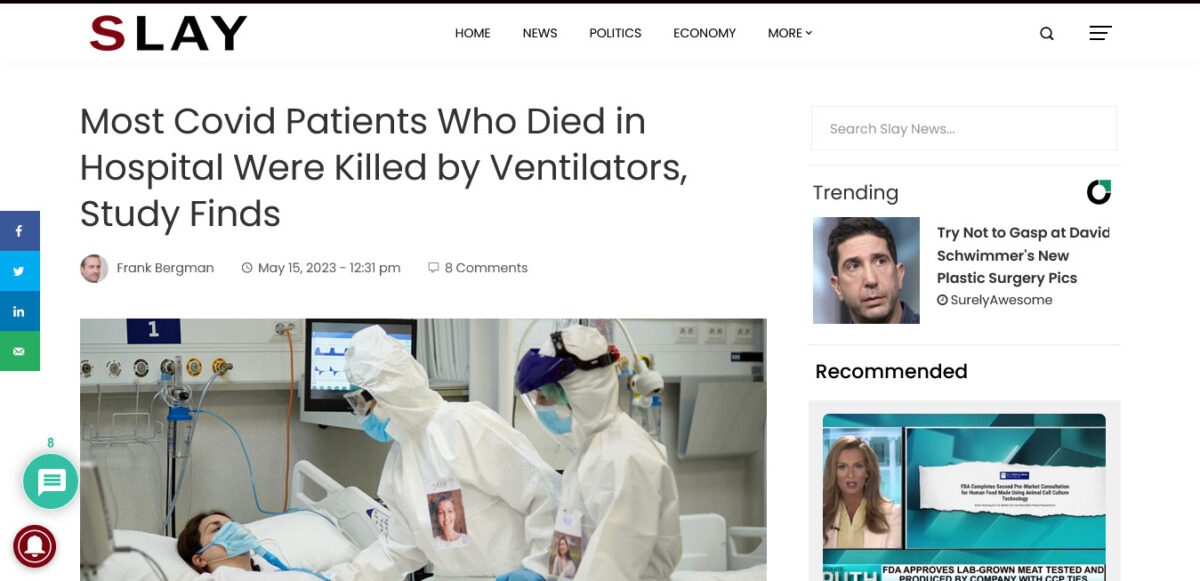Open the recommended lab-grown meat video thumbnail
1200x581 pixels.
coord(964,497)
